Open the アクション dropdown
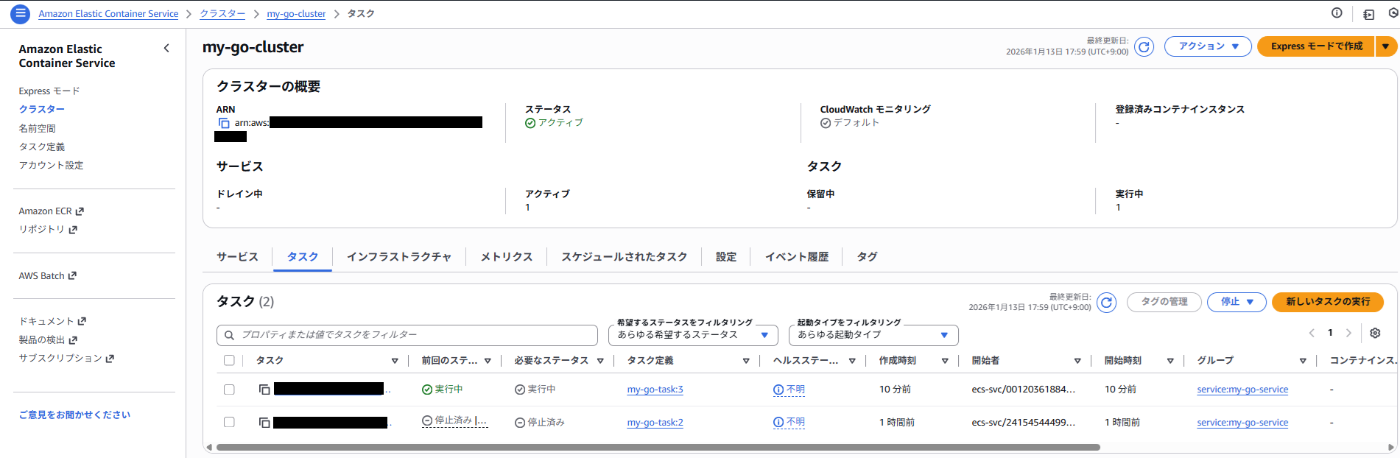 point(1208,46)
